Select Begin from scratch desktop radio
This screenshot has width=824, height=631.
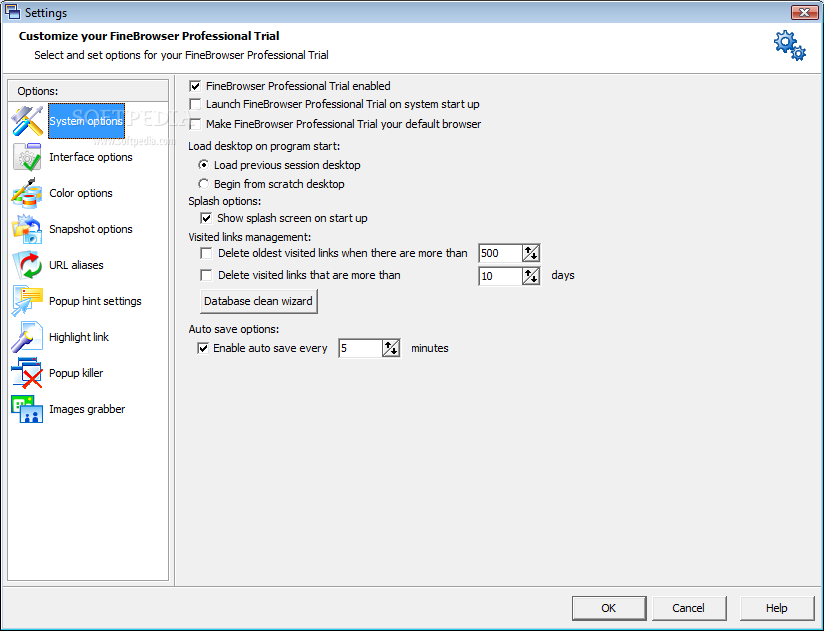point(203,184)
